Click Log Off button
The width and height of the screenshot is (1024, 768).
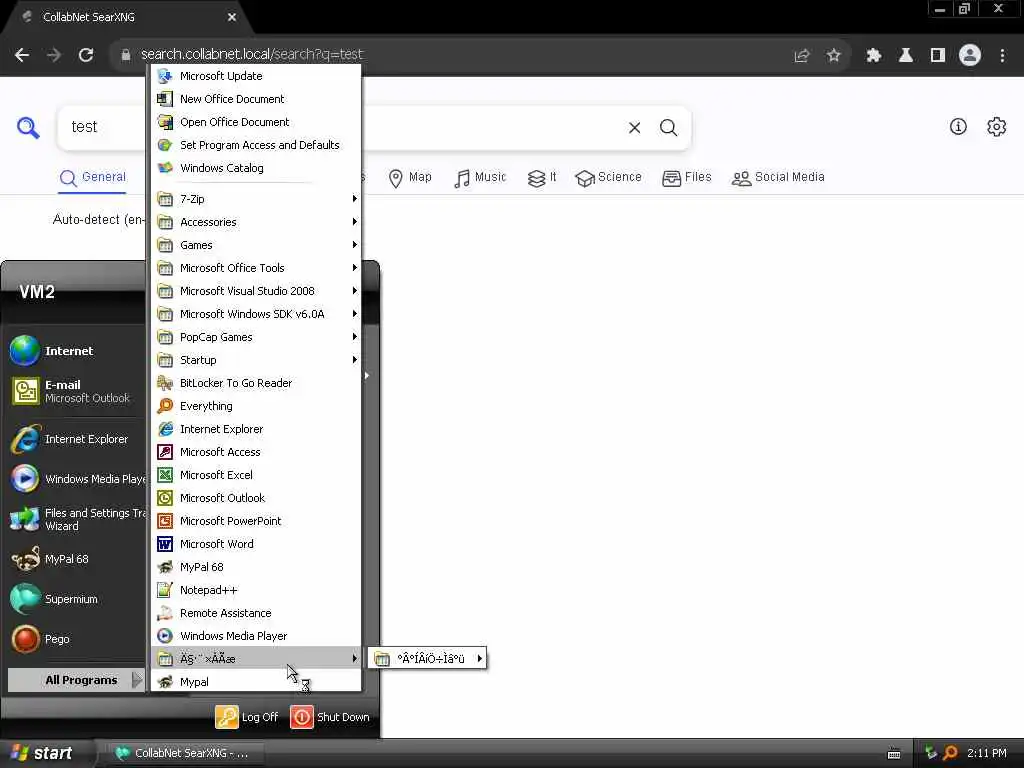point(247,716)
